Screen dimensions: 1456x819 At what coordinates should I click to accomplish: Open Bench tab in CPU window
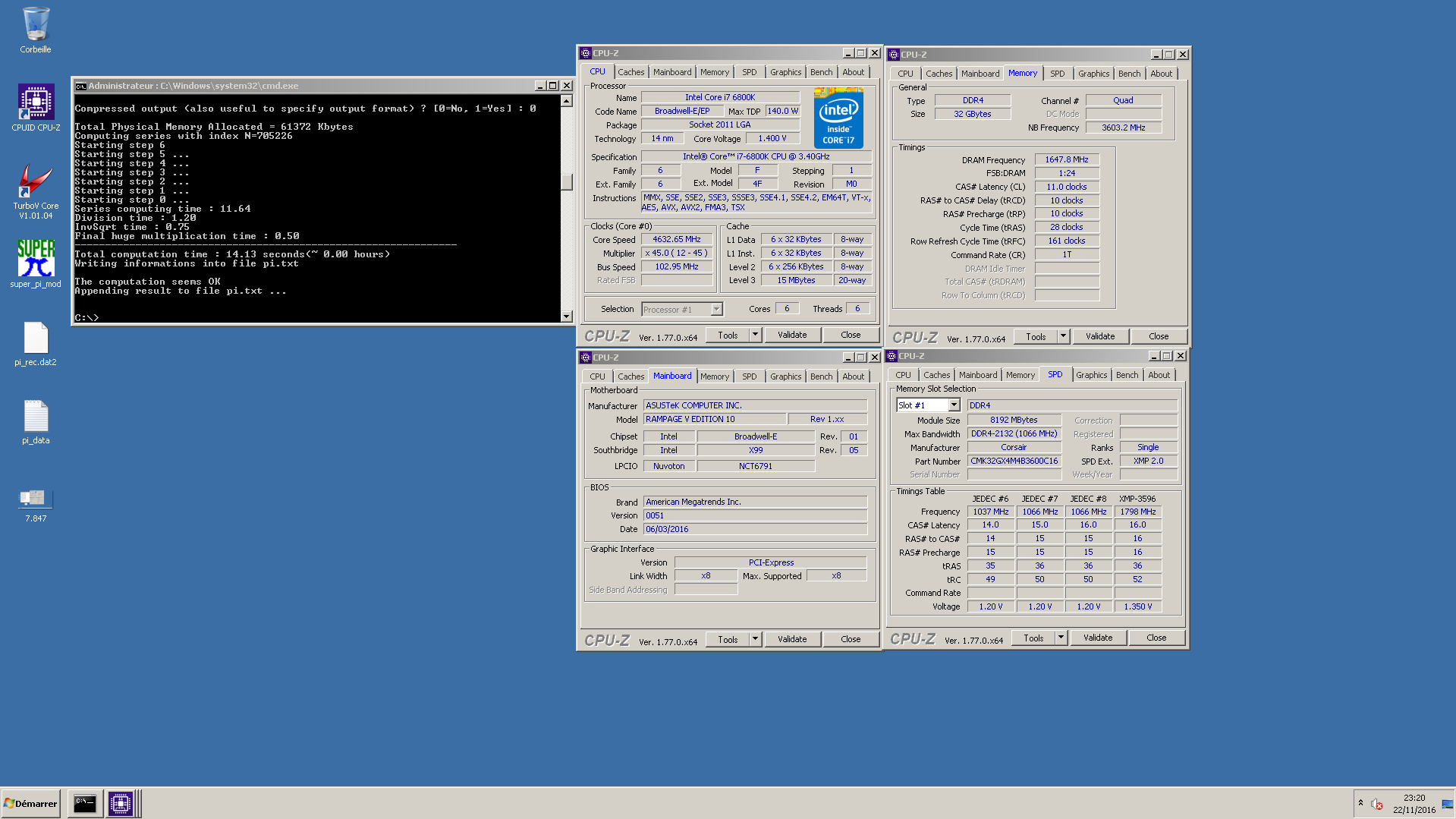click(x=821, y=72)
